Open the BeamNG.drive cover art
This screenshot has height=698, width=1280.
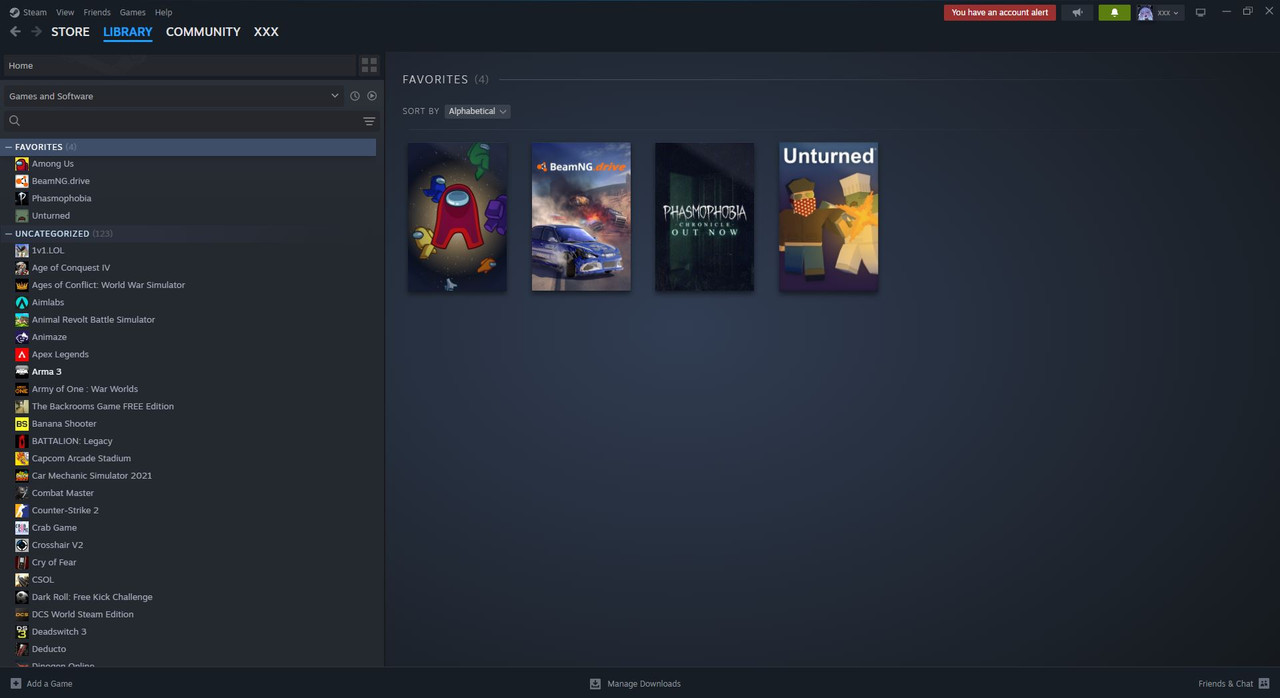click(581, 217)
